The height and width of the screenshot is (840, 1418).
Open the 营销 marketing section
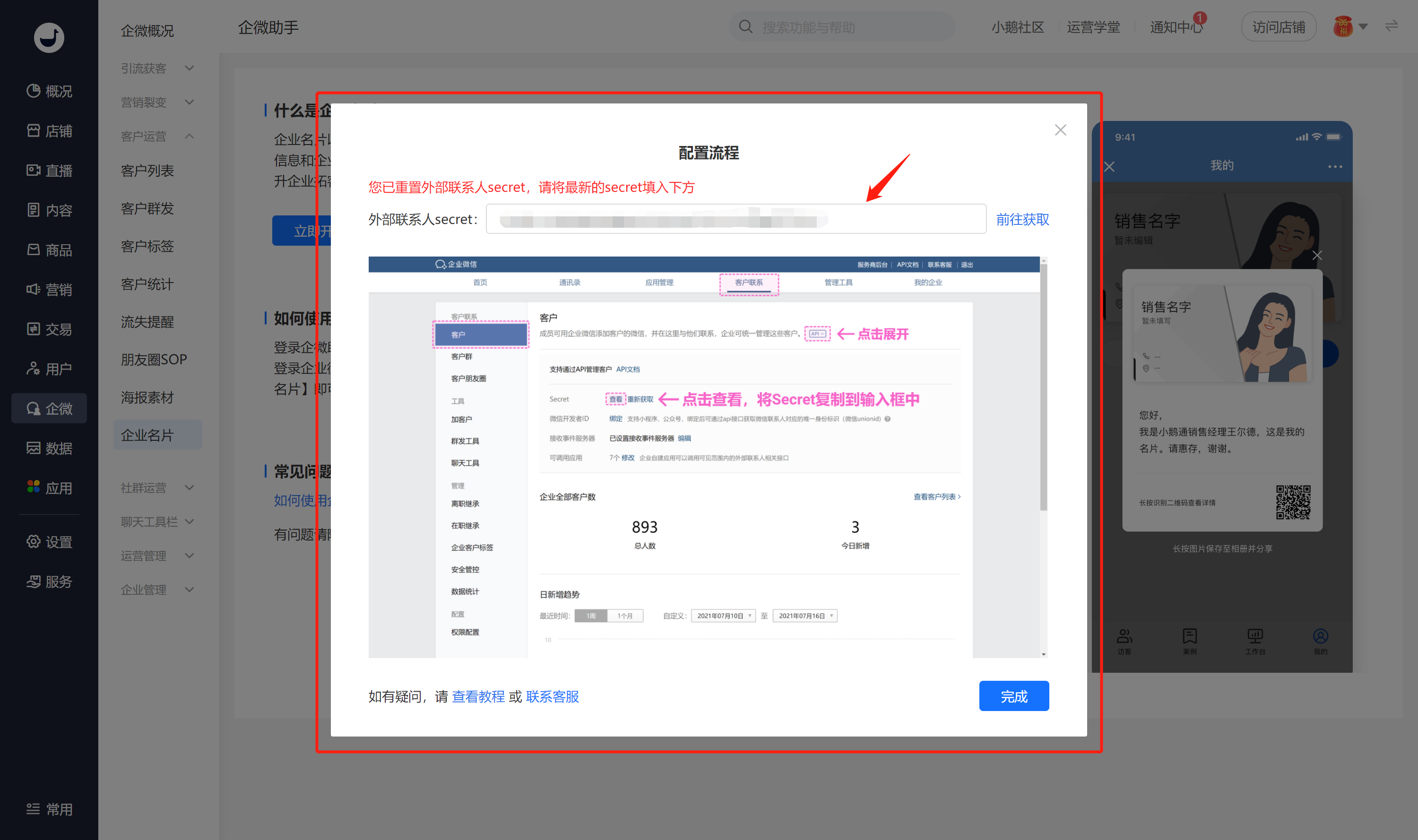tap(49, 289)
